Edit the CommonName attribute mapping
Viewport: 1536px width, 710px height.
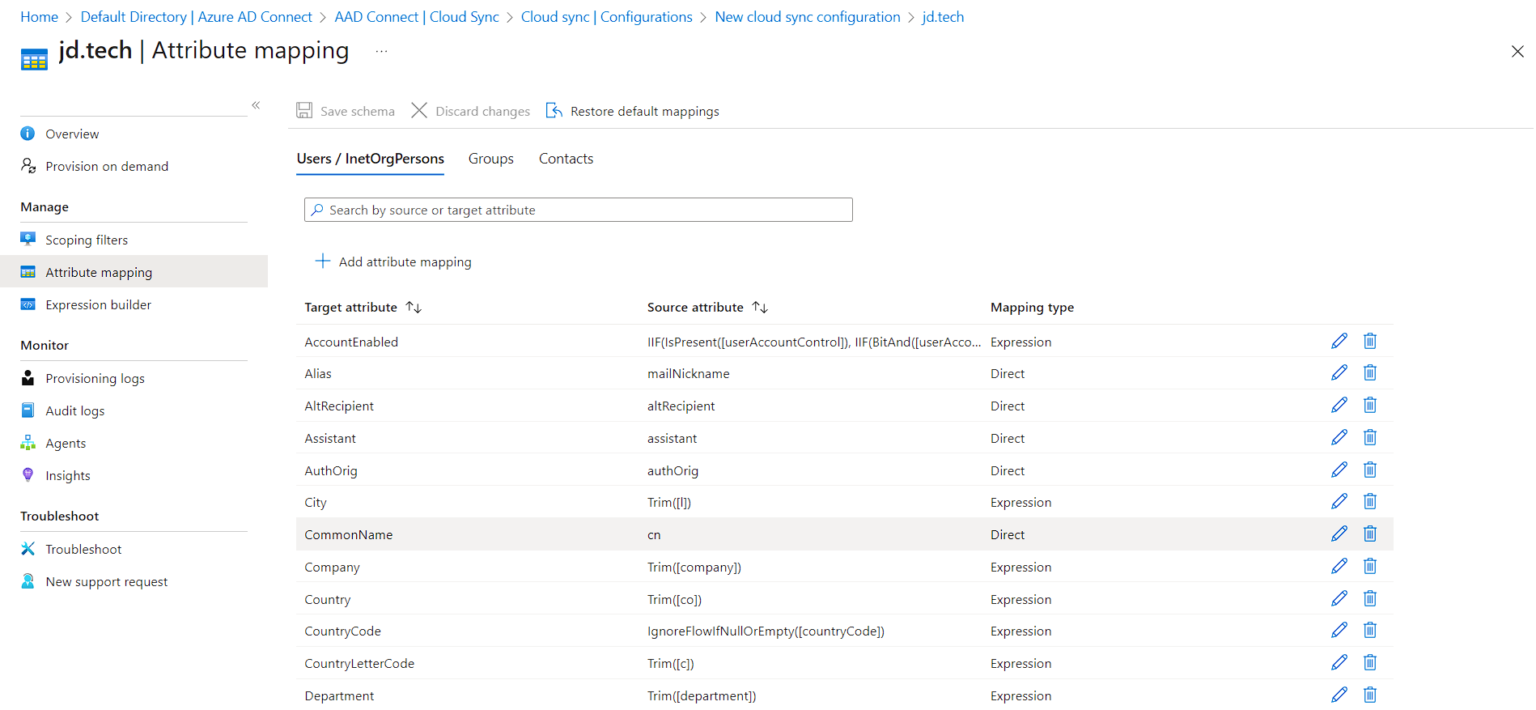click(x=1339, y=533)
